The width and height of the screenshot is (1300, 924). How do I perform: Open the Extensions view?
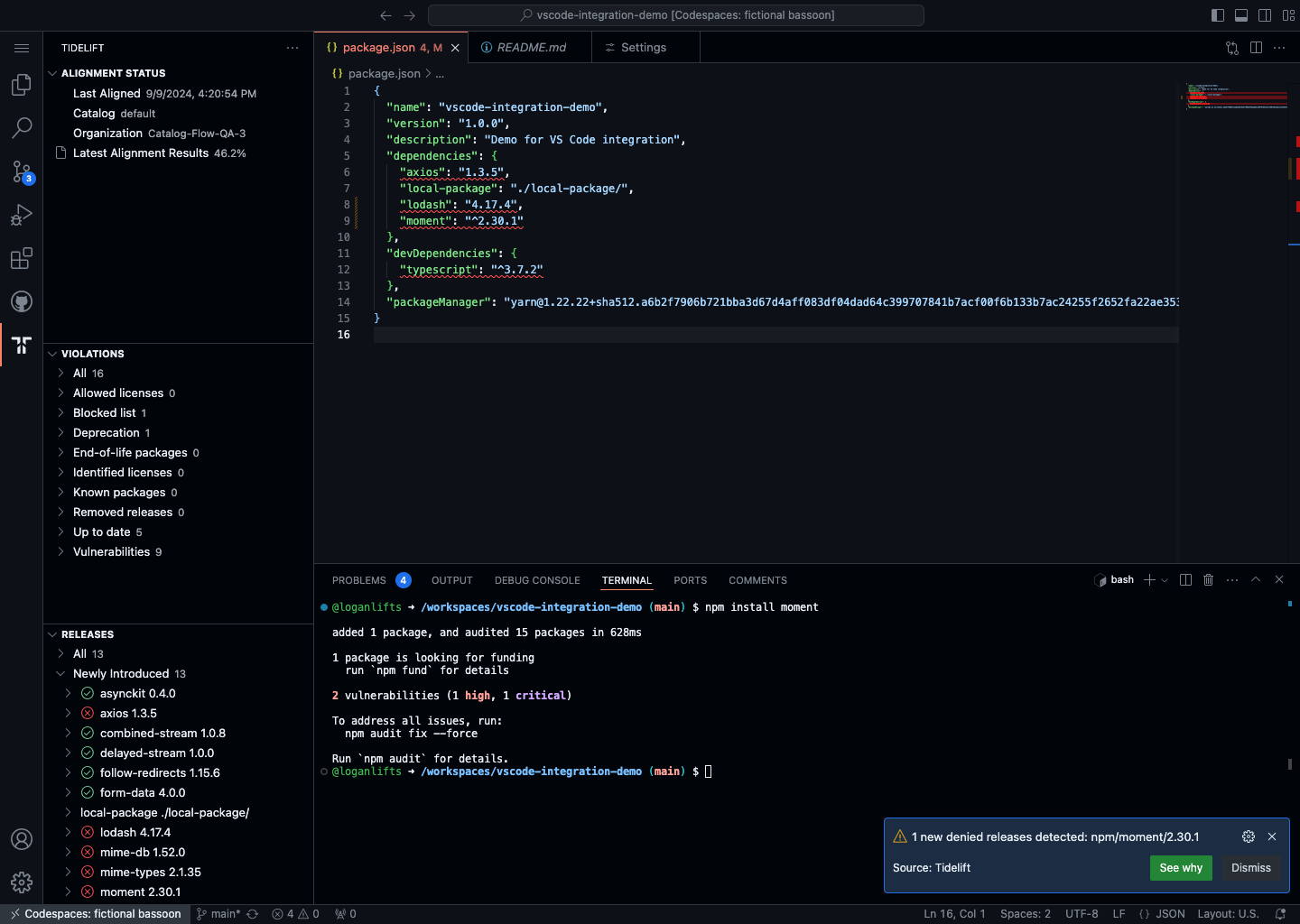[x=22, y=258]
